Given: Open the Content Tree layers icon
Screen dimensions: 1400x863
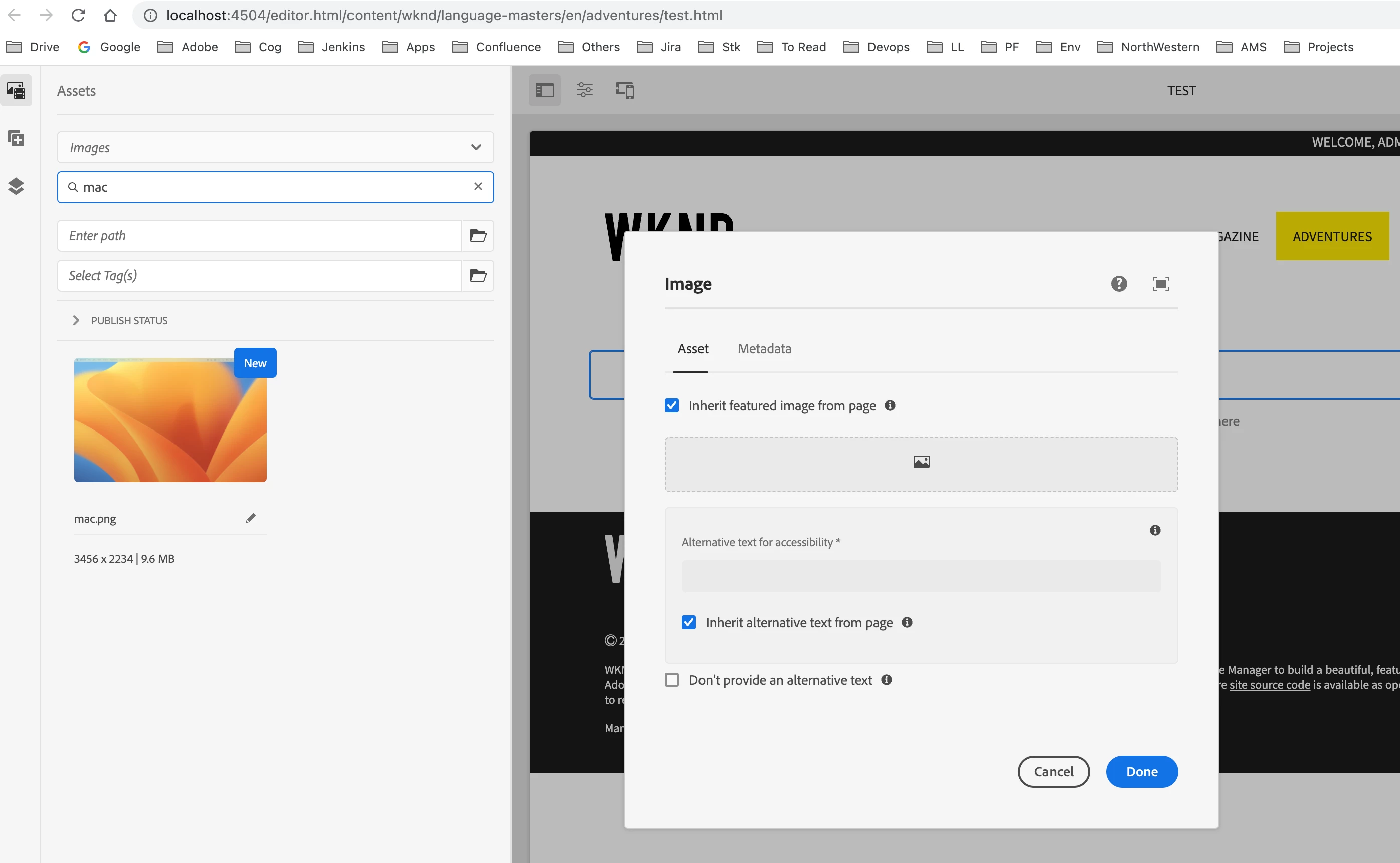Looking at the screenshot, I should pyautogui.click(x=16, y=186).
